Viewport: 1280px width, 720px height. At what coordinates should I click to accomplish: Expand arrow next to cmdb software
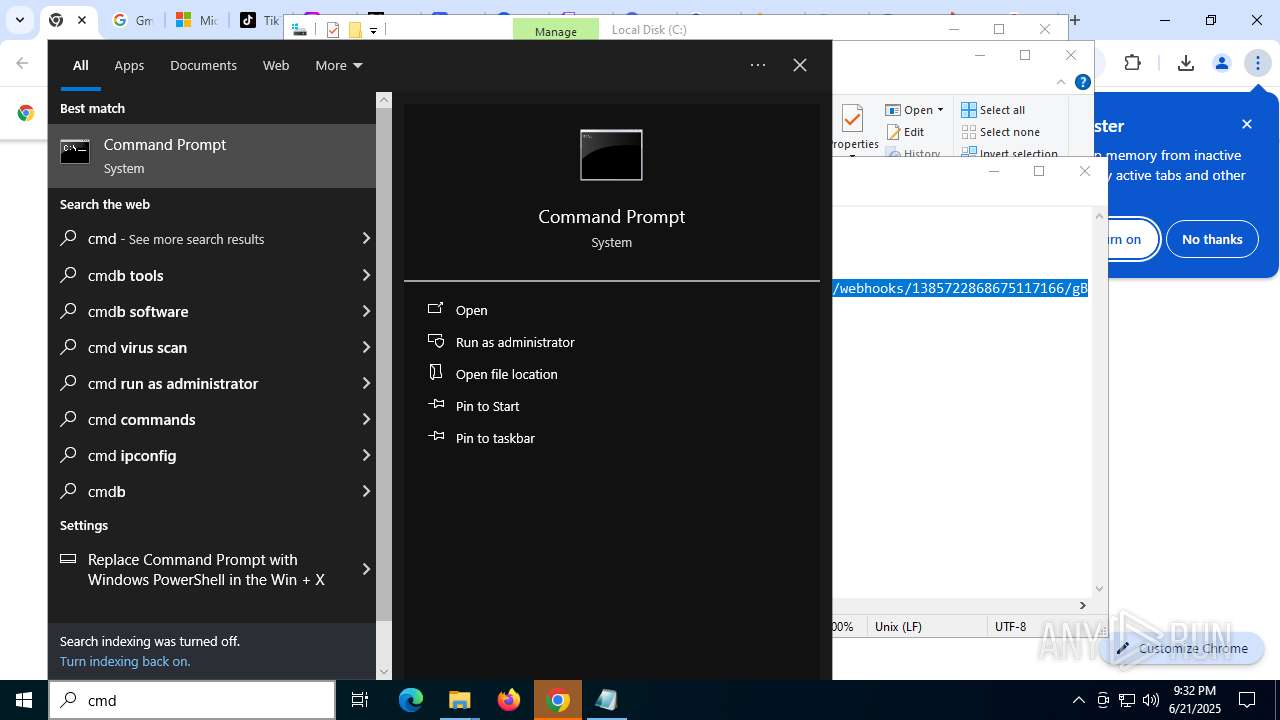pyautogui.click(x=366, y=311)
